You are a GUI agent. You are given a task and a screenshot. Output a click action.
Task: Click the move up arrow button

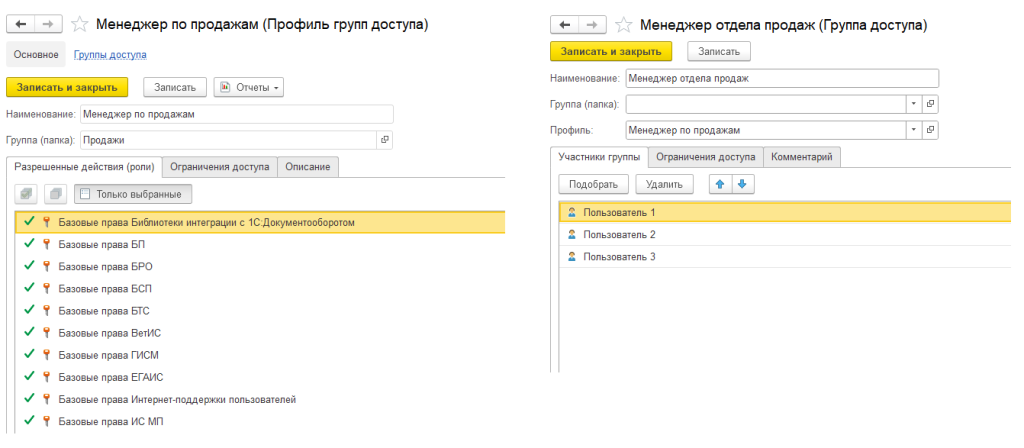(x=719, y=184)
